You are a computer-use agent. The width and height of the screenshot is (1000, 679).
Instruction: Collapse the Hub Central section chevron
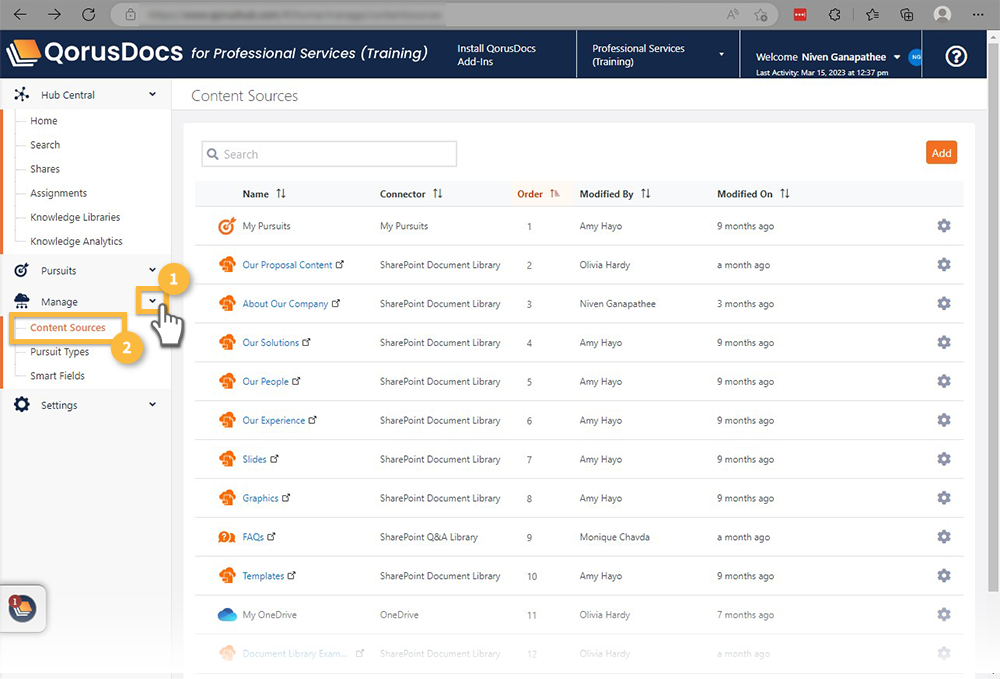[x=152, y=94]
